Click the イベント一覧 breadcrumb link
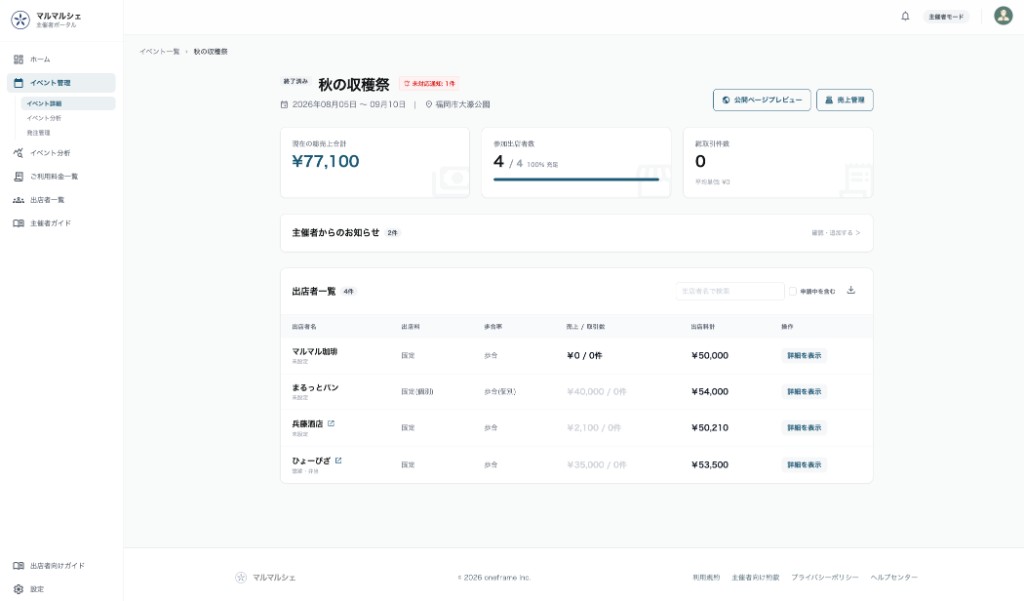 (159, 52)
